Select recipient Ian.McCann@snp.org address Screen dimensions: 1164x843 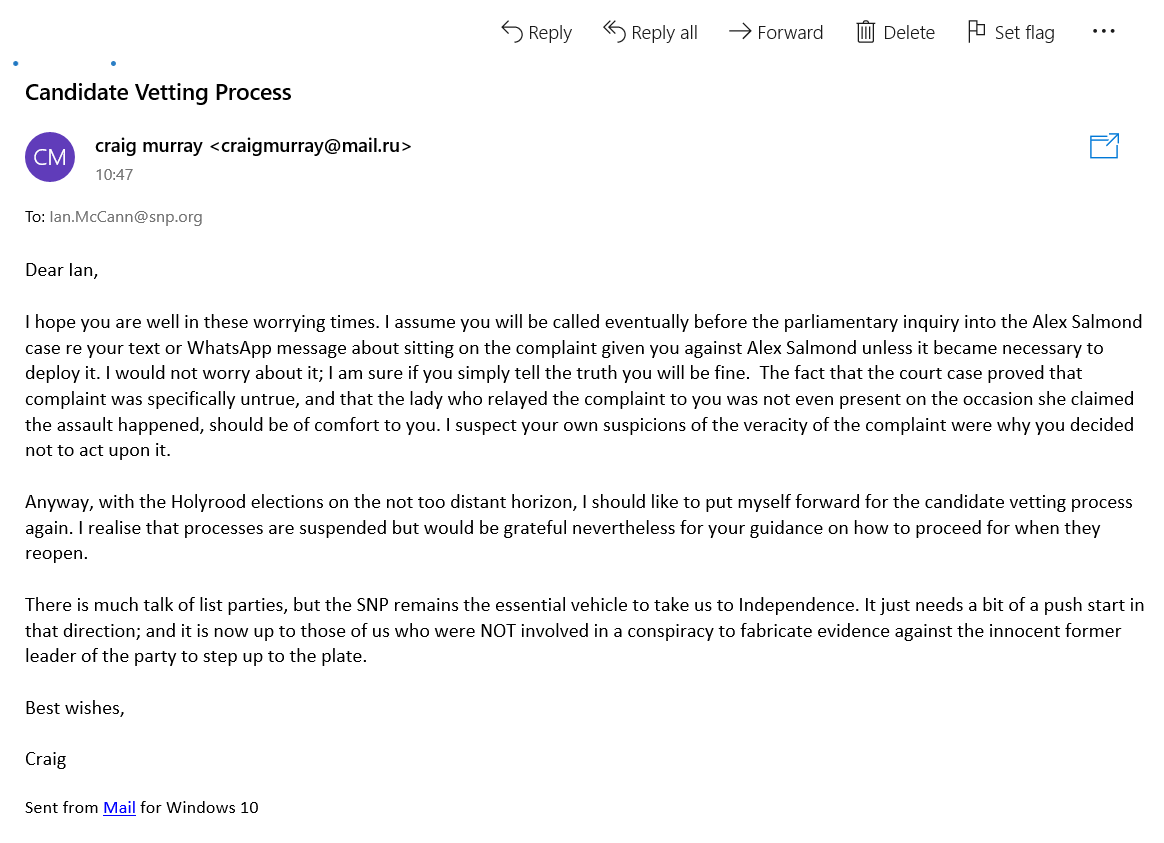coord(125,217)
